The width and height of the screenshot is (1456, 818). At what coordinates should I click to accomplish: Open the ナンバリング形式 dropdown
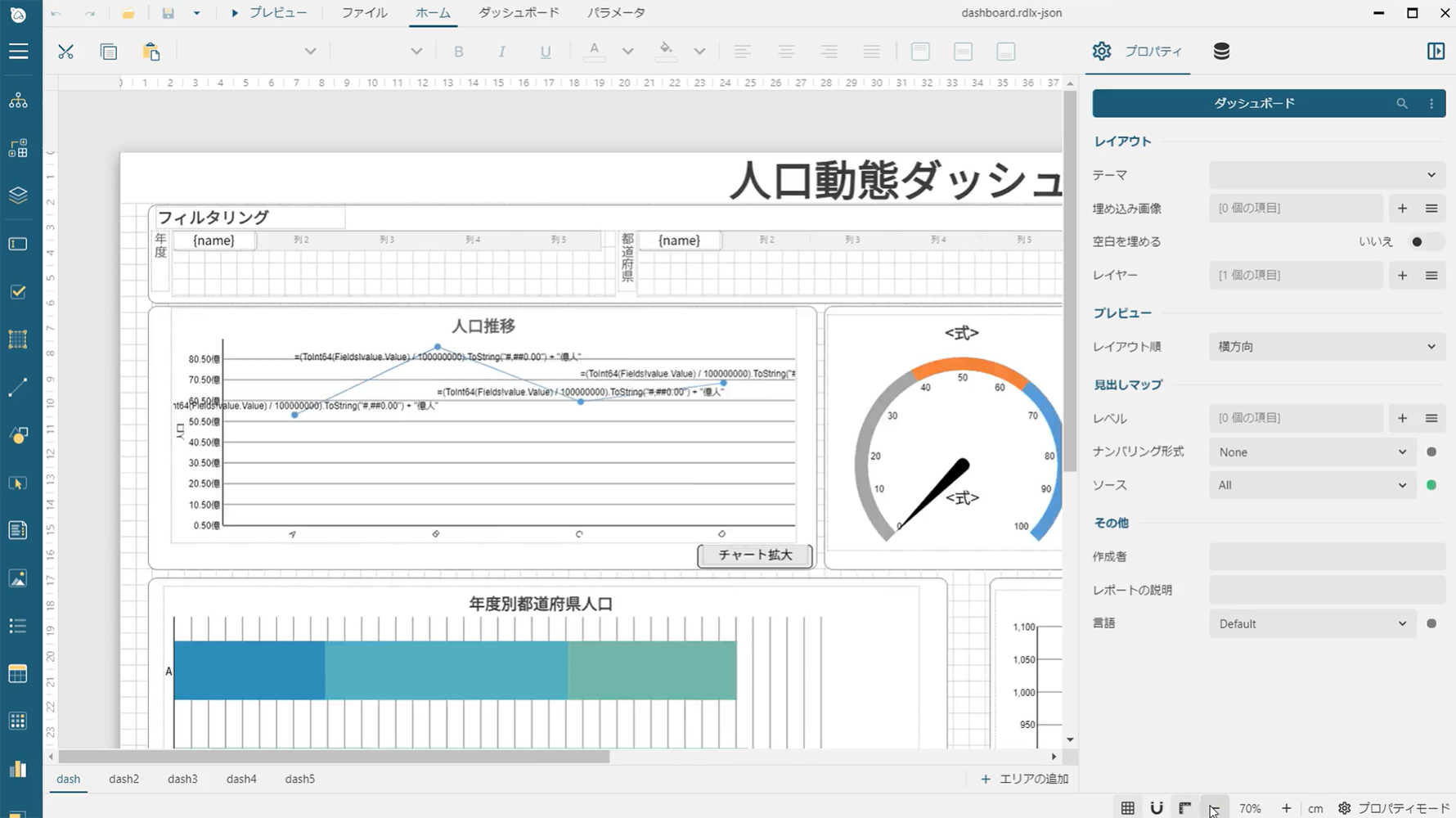(1312, 452)
